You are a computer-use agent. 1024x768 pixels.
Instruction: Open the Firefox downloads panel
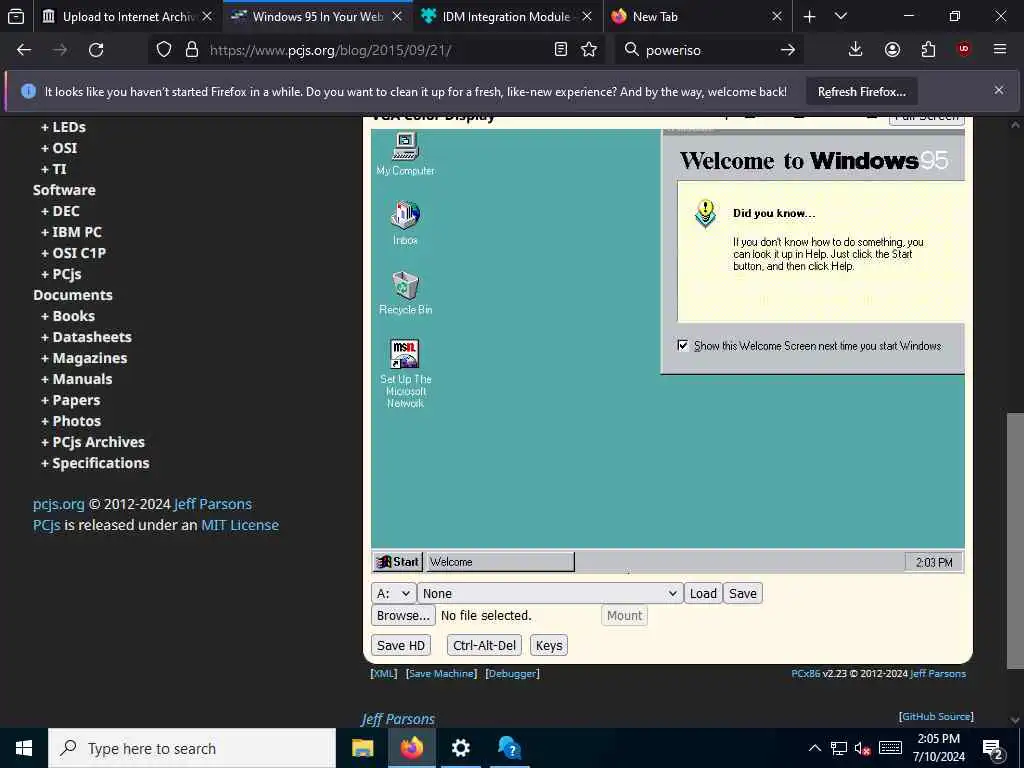pos(856,50)
